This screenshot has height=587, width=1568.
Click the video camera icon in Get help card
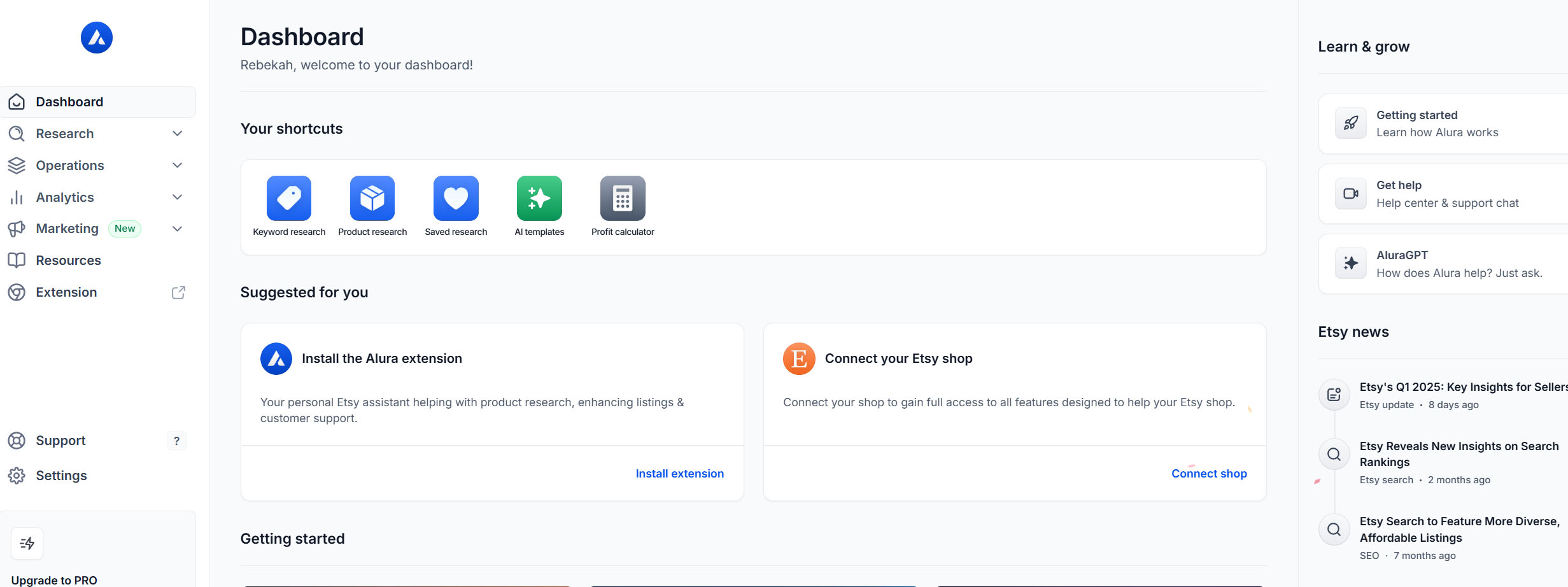point(1351,194)
